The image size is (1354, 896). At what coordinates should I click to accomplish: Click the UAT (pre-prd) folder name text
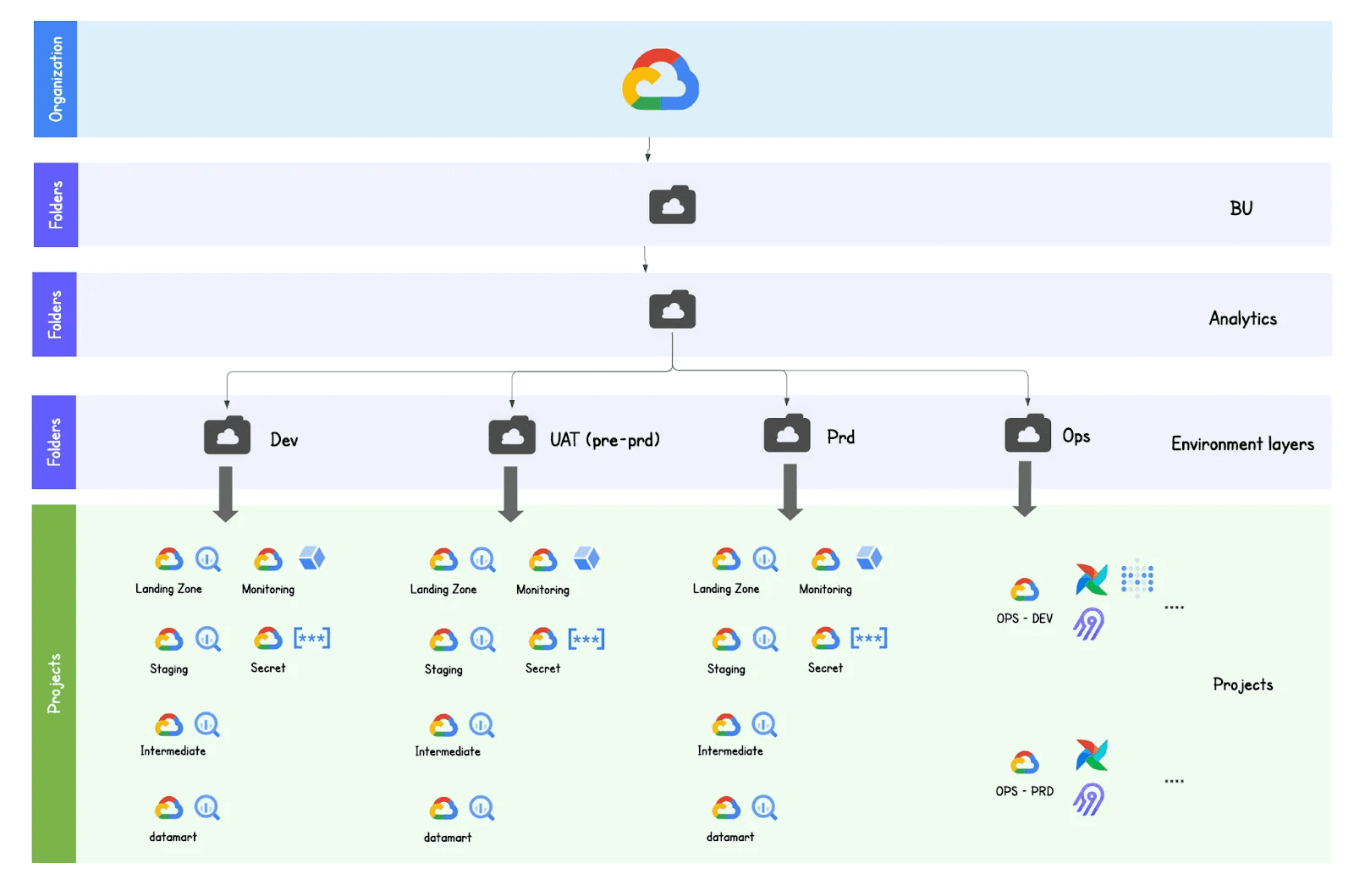coord(605,440)
